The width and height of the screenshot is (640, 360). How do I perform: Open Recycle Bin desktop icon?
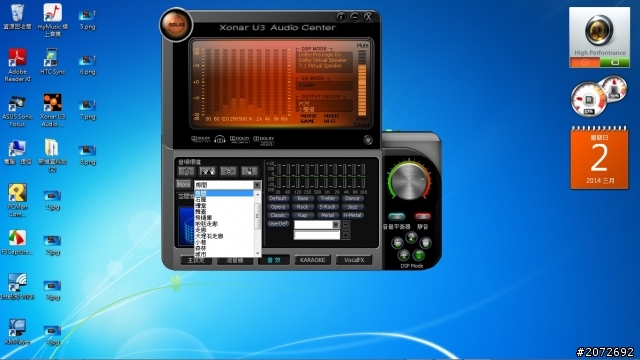point(17,17)
